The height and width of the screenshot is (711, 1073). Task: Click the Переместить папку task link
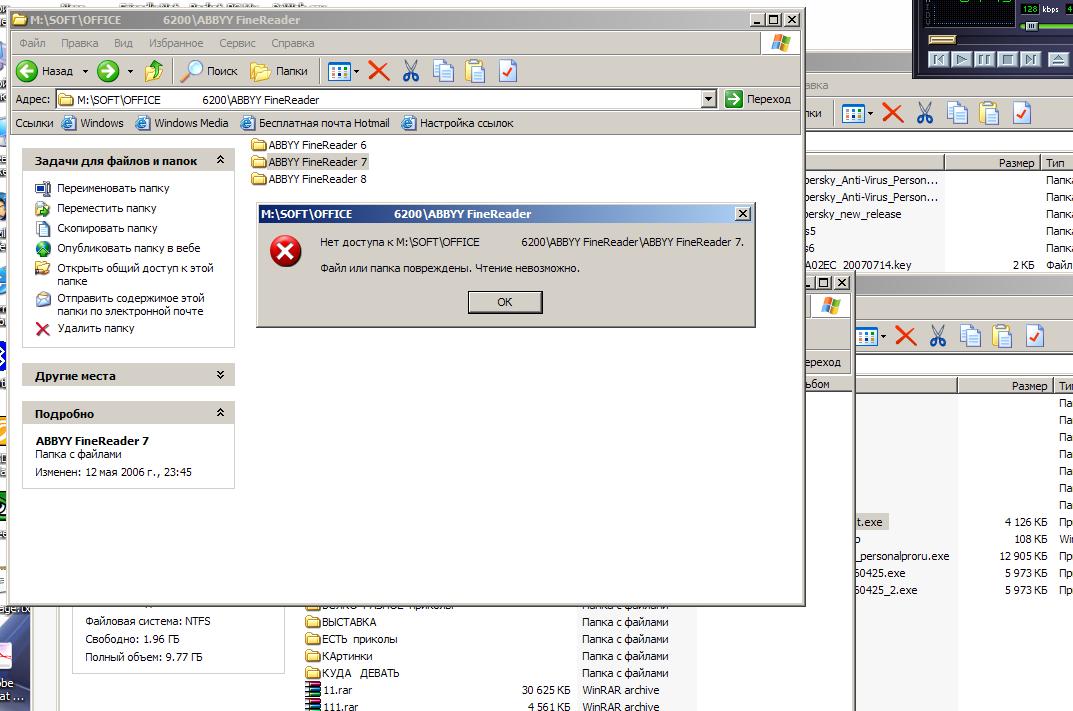click(107, 208)
